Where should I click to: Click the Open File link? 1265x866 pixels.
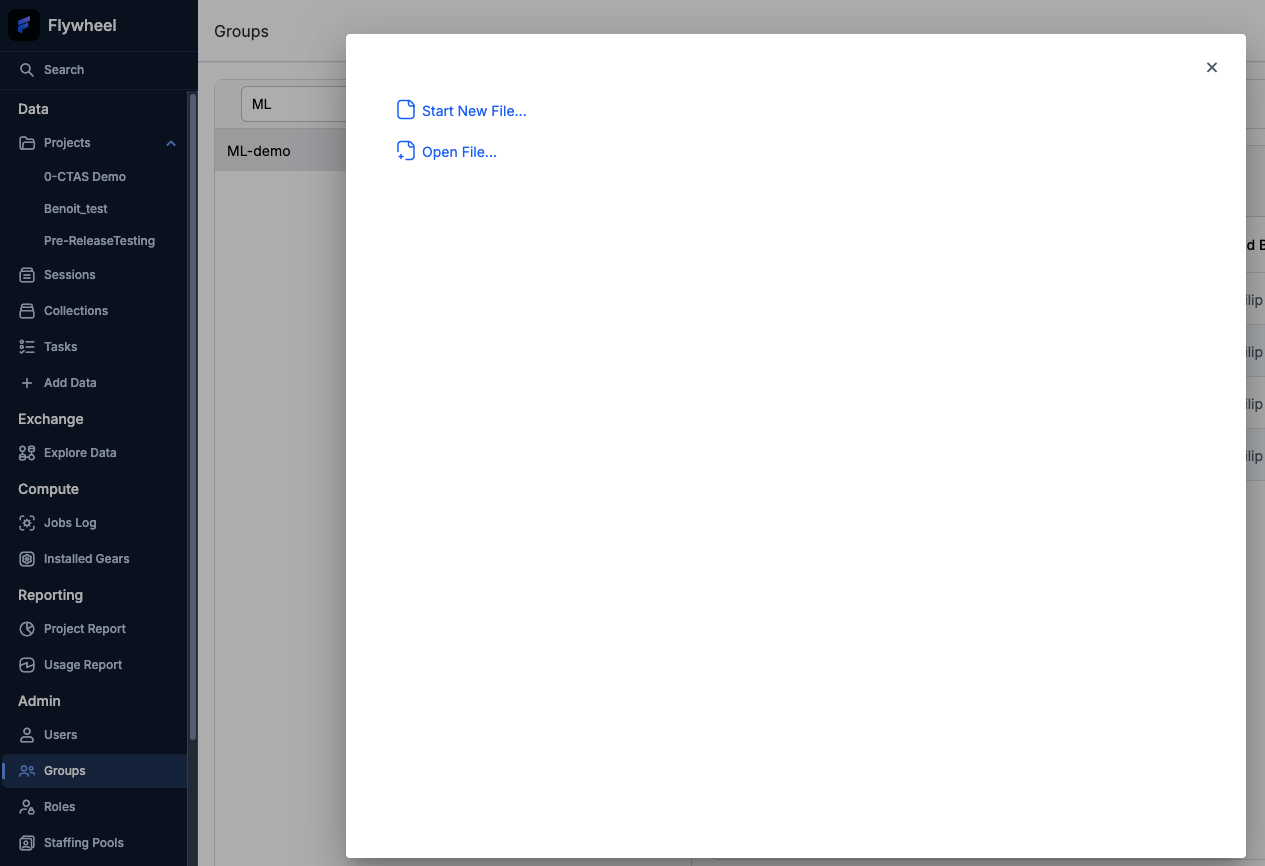click(459, 151)
